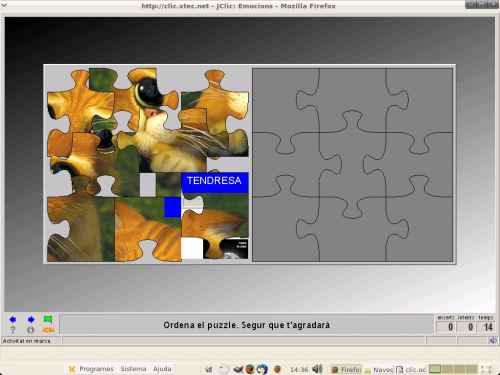Toggle JClic sound with the speaker icon
This screenshot has width=500, height=375.
(493, 340)
